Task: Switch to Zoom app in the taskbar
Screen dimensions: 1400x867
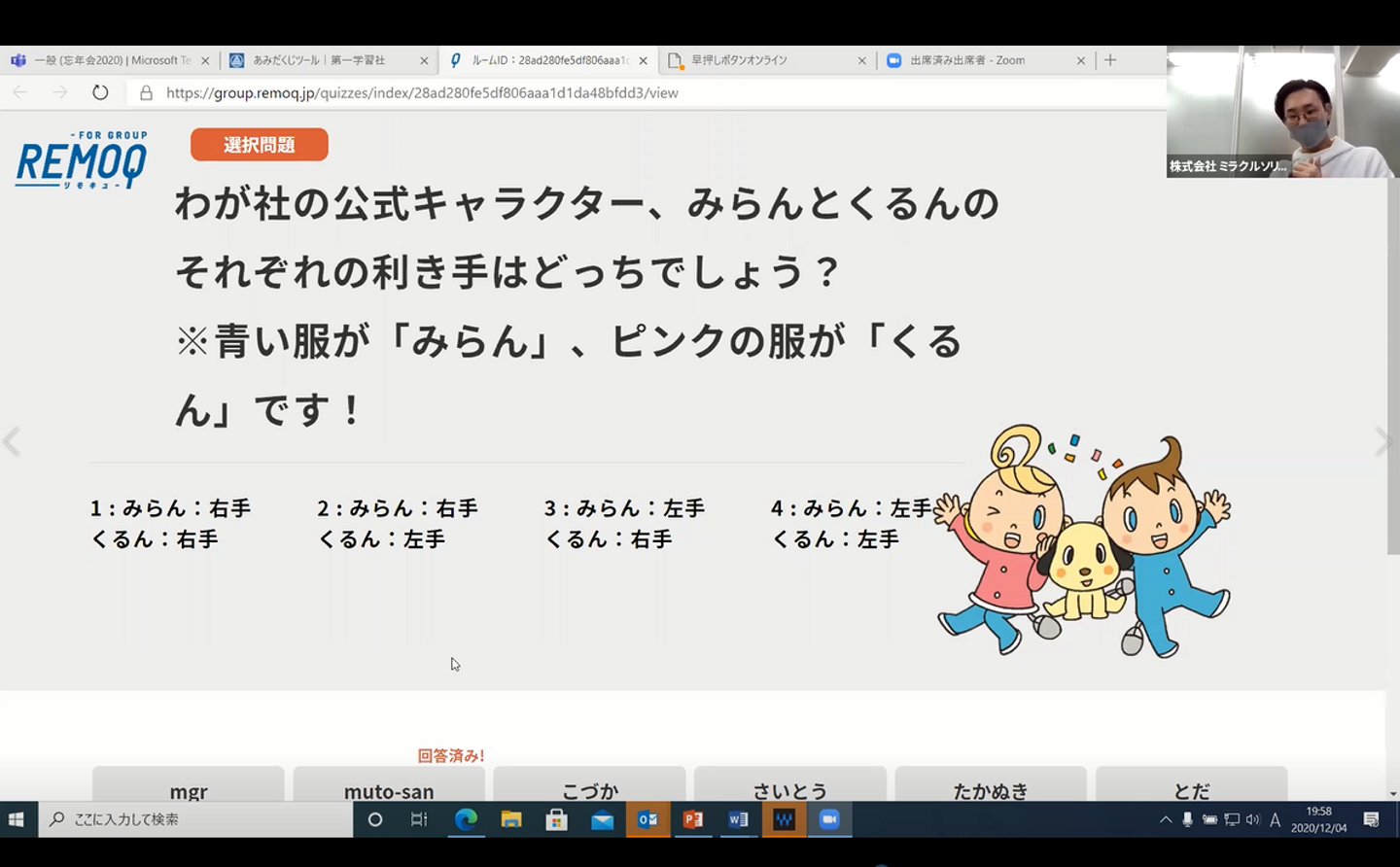Action: coord(829,819)
